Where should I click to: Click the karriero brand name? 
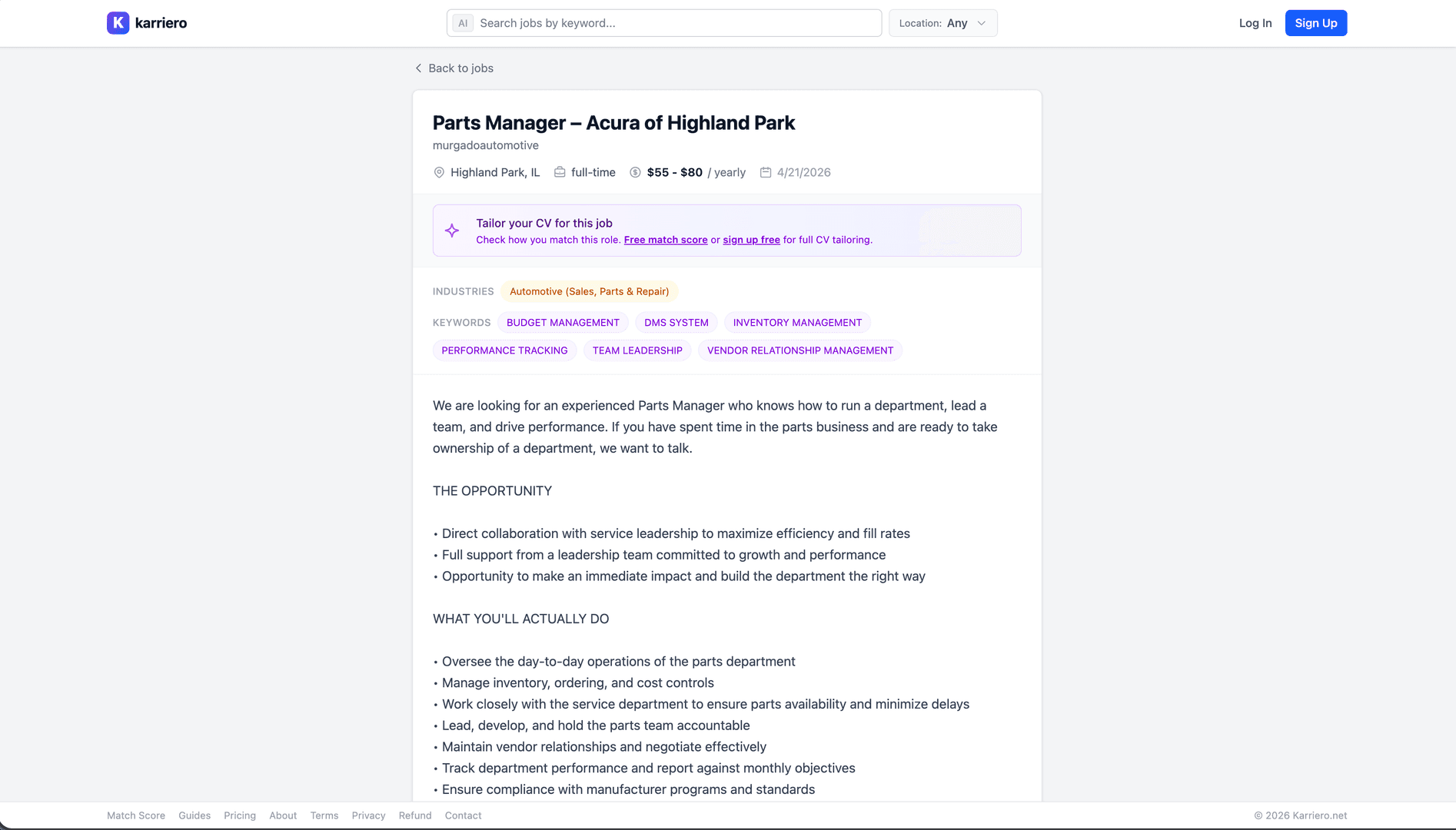(161, 23)
